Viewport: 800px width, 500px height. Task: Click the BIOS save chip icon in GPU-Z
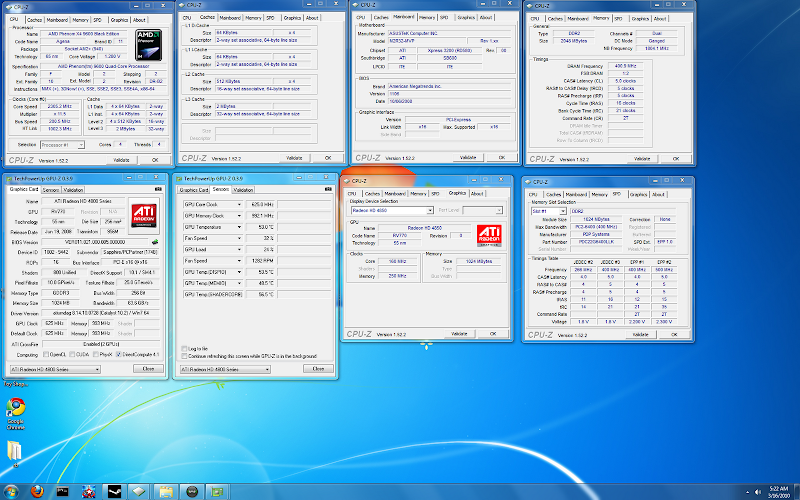click(x=154, y=242)
